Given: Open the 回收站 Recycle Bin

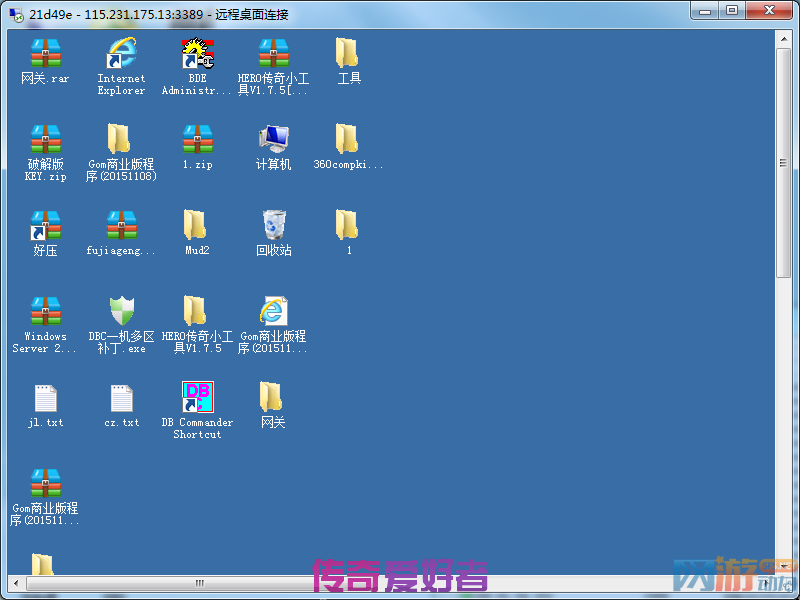Looking at the screenshot, I should pos(273,226).
